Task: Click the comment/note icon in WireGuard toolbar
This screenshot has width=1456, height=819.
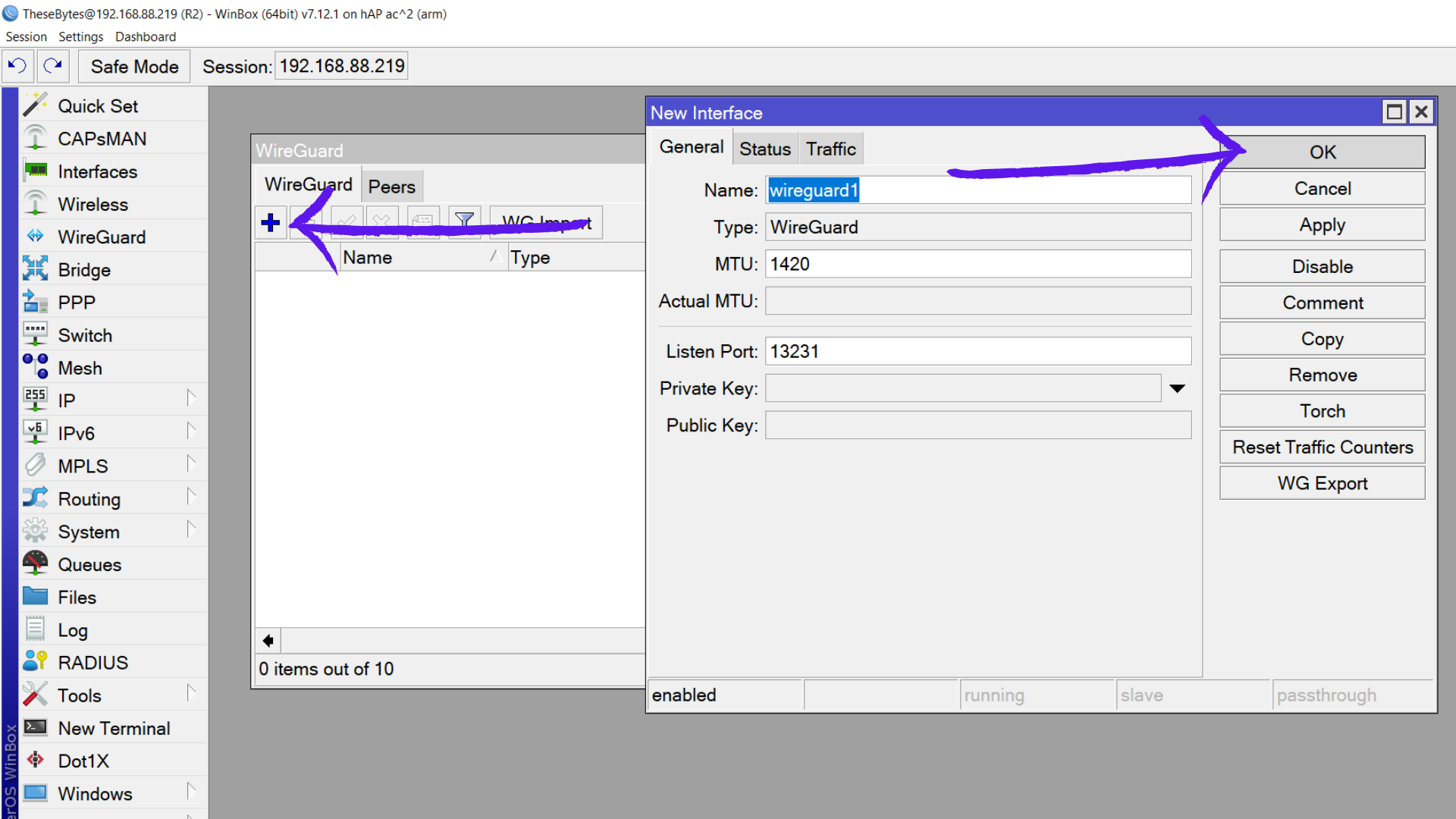Action: tap(422, 221)
